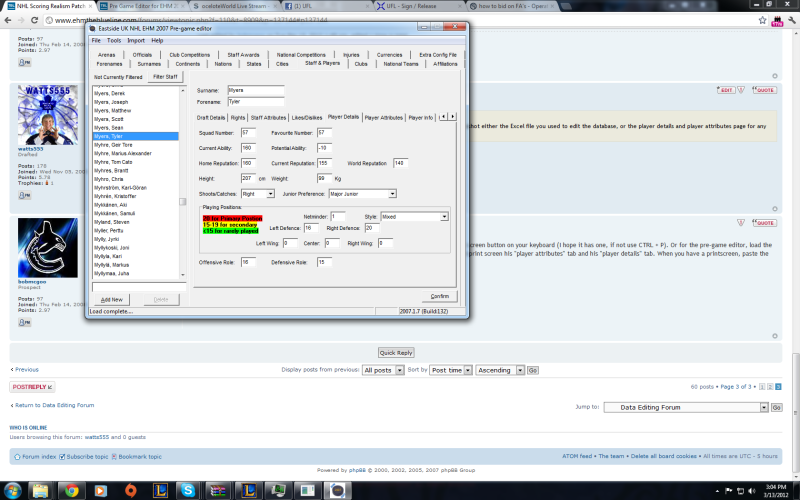Open the File menu in the editor
The height and width of the screenshot is (500, 800).
click(x=96, y=40)
